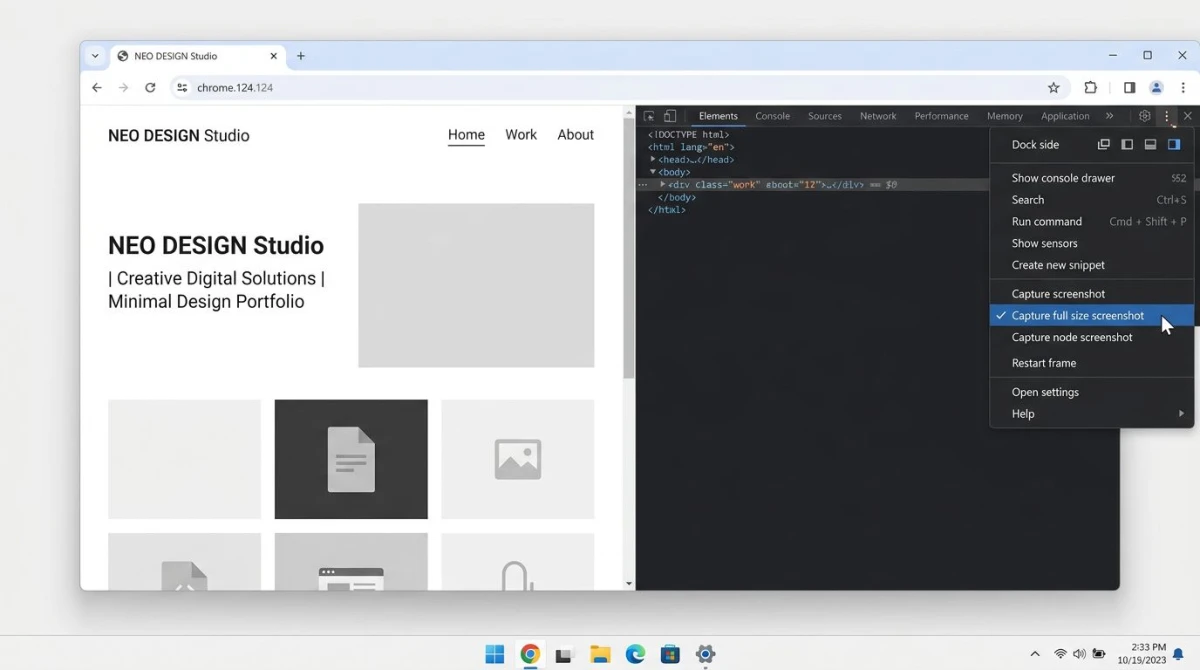Open the Home navigation link
This screenshot has height=670, width=1200.
(466, 135)
